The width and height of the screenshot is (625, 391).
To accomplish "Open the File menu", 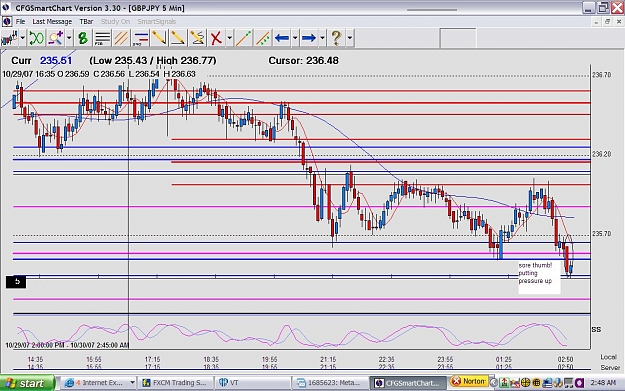I will pos(20,22).
